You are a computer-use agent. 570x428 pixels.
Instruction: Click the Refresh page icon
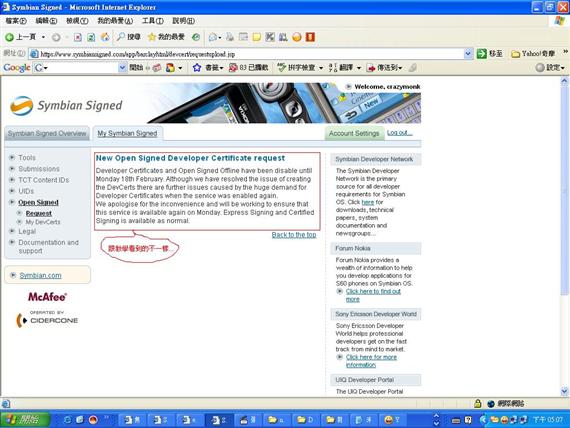(91, 37)
